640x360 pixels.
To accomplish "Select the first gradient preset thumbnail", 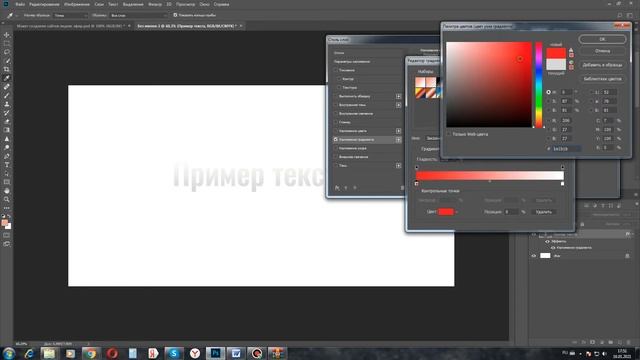I will click(x=420, y=82).
